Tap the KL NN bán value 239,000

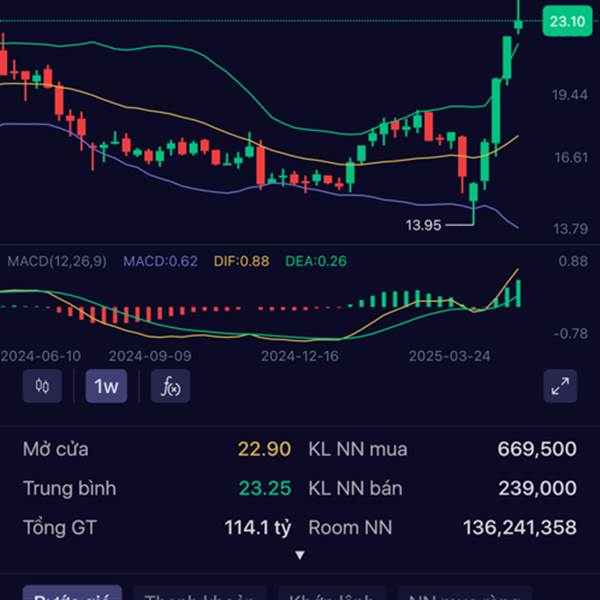[537, 488]
